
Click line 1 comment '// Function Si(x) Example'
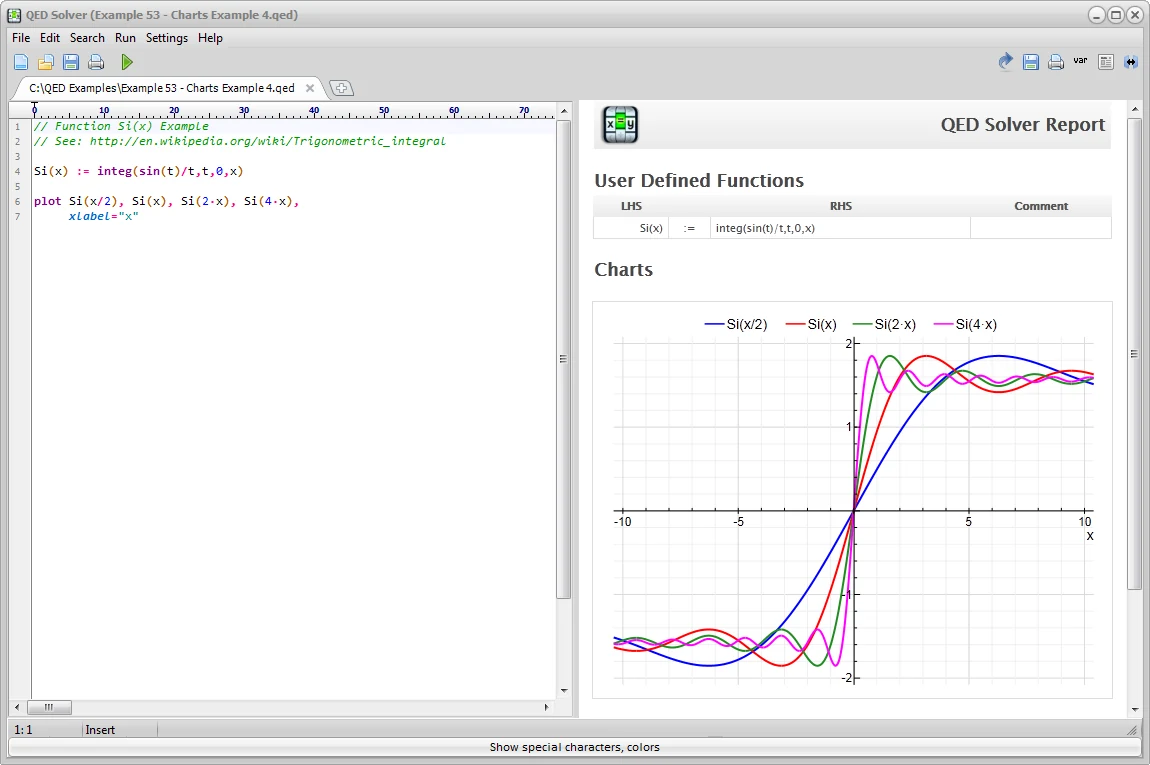[121, 126]
